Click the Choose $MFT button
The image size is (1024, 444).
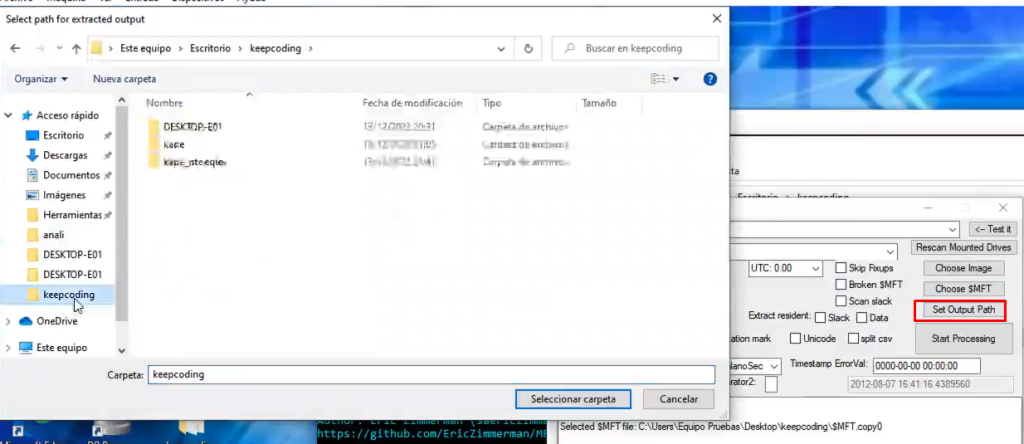pos(963,289)
